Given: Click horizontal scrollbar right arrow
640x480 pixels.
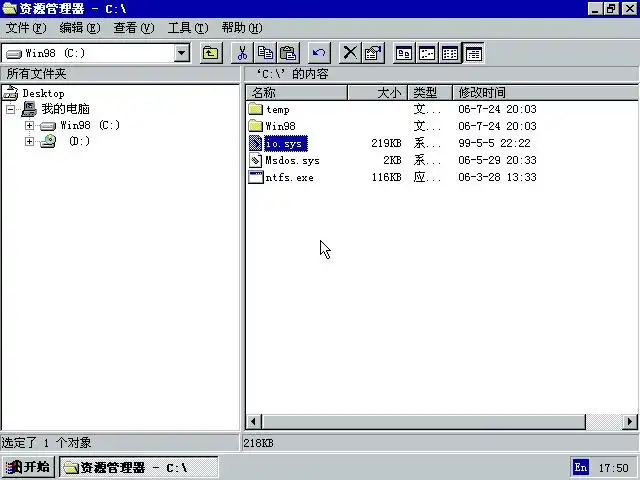Looking at the screenshot, I should [x=630, y=422].
